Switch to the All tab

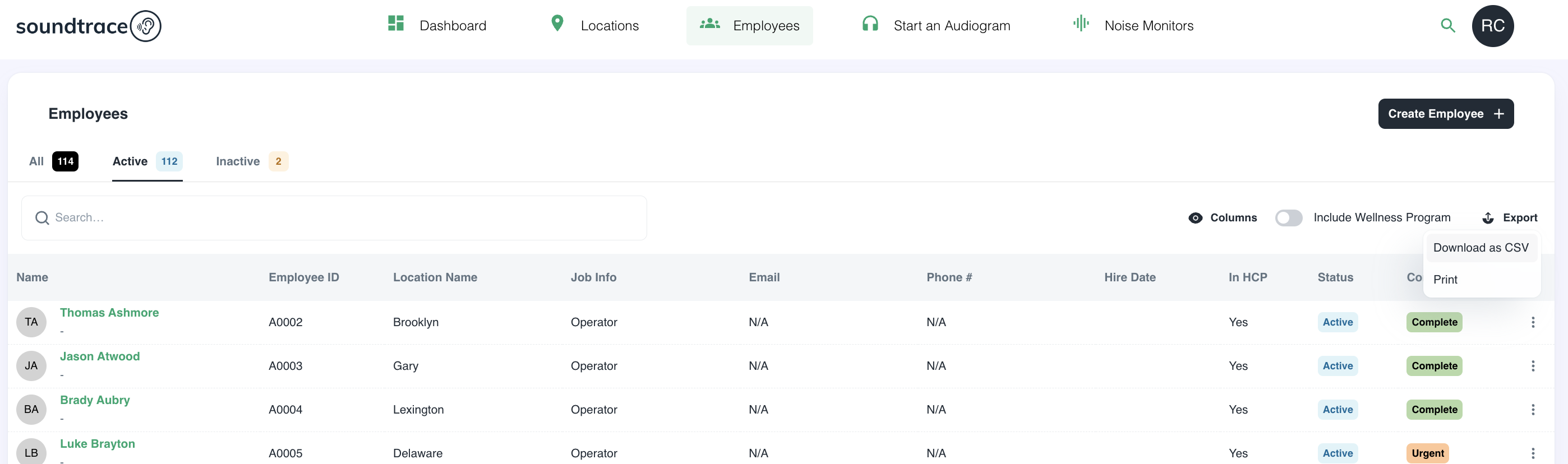[x=54, y=162]
